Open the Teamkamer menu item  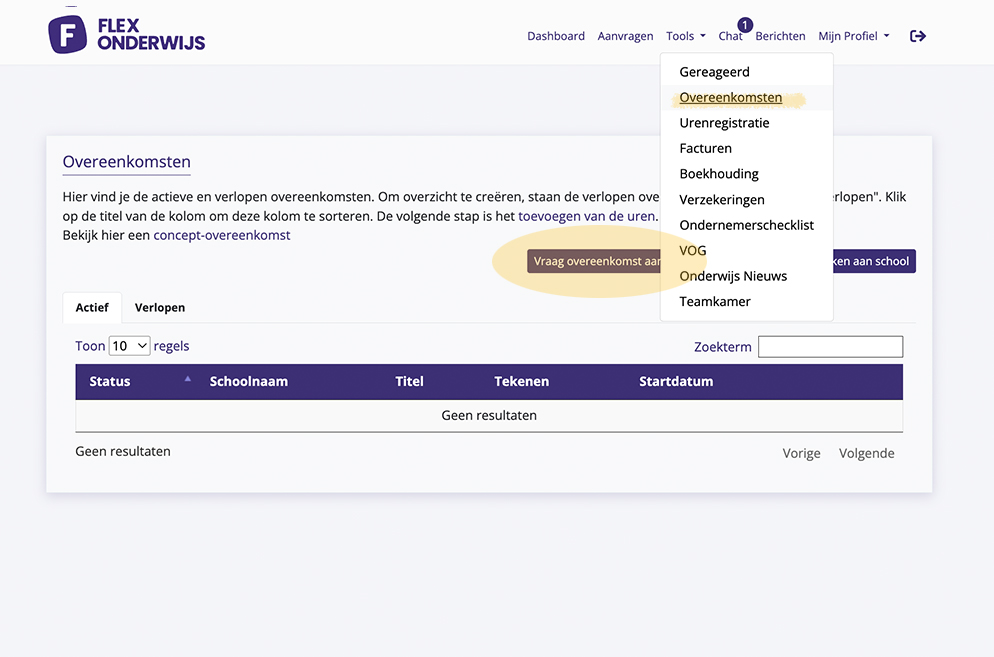pyautogui.click(x=714, y=301)
